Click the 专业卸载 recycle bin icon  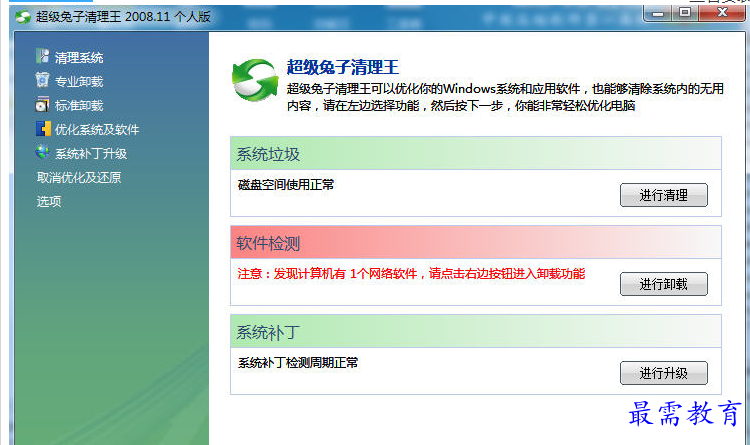pyautogui.click(x=42, y=80)
